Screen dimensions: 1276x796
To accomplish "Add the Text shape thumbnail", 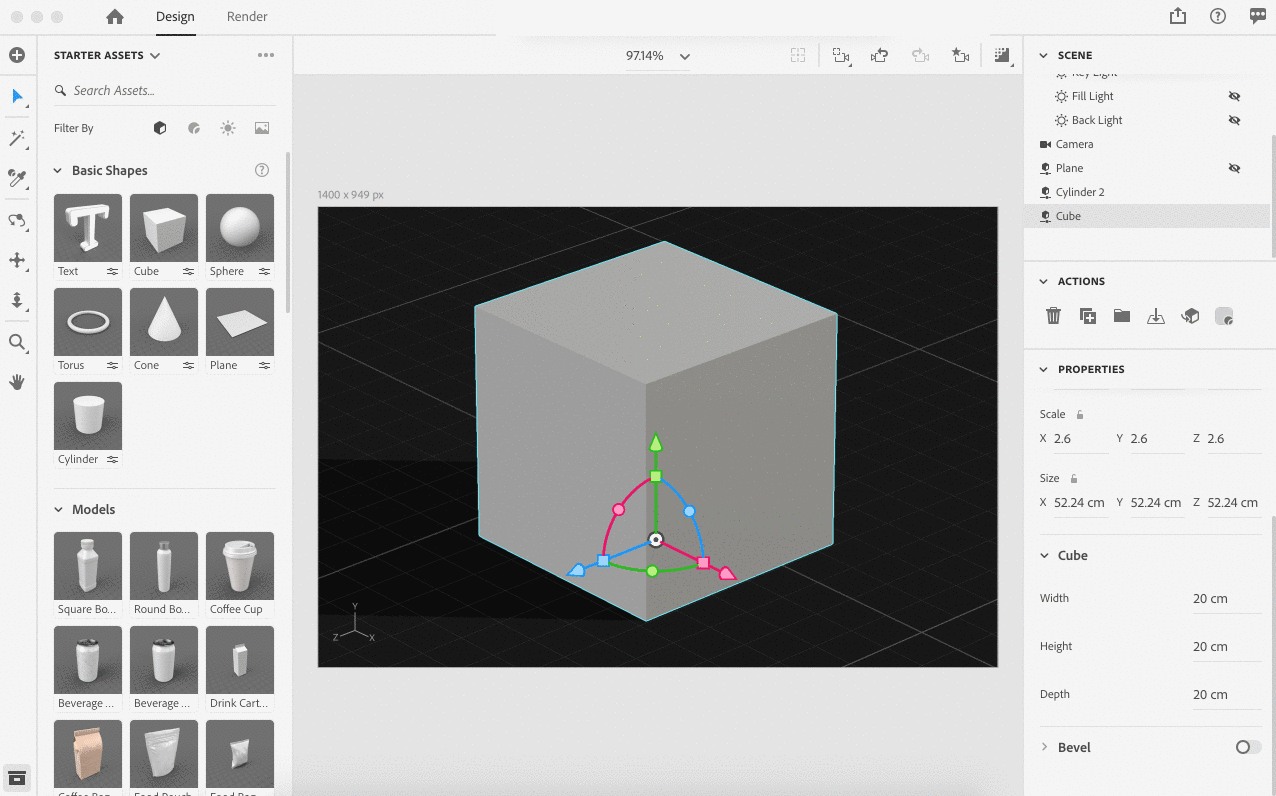I will 88,228.
